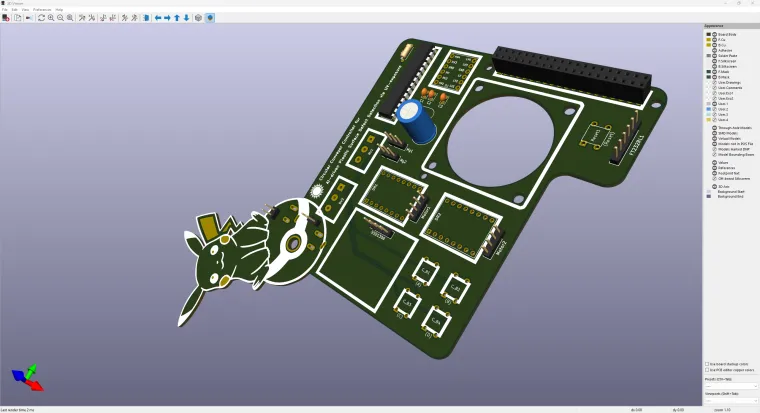Click the Solder Paste color swatch
The image size is (760, 413).
coord(709,55)
